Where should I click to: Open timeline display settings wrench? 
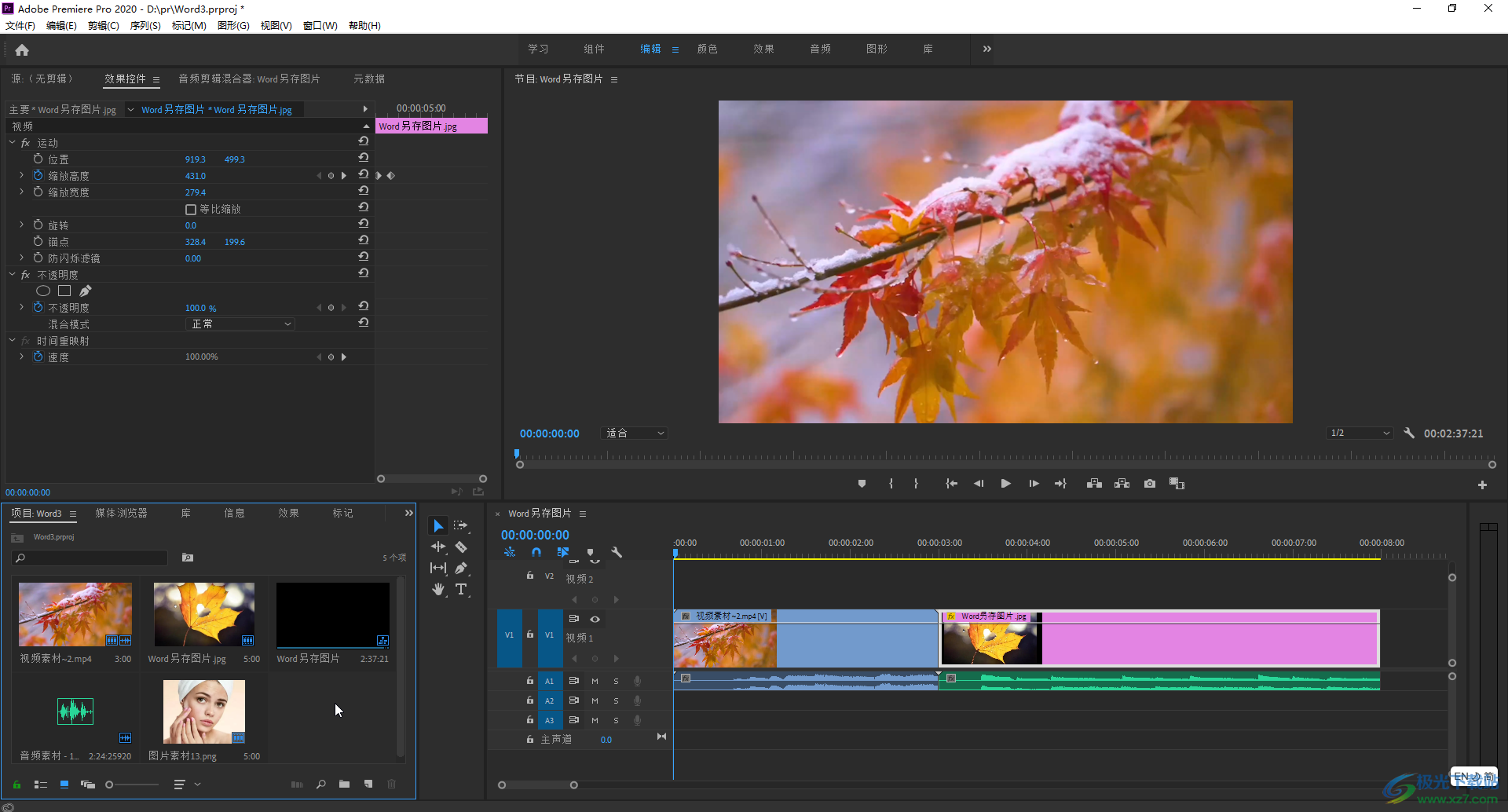[x=617, y=552]
